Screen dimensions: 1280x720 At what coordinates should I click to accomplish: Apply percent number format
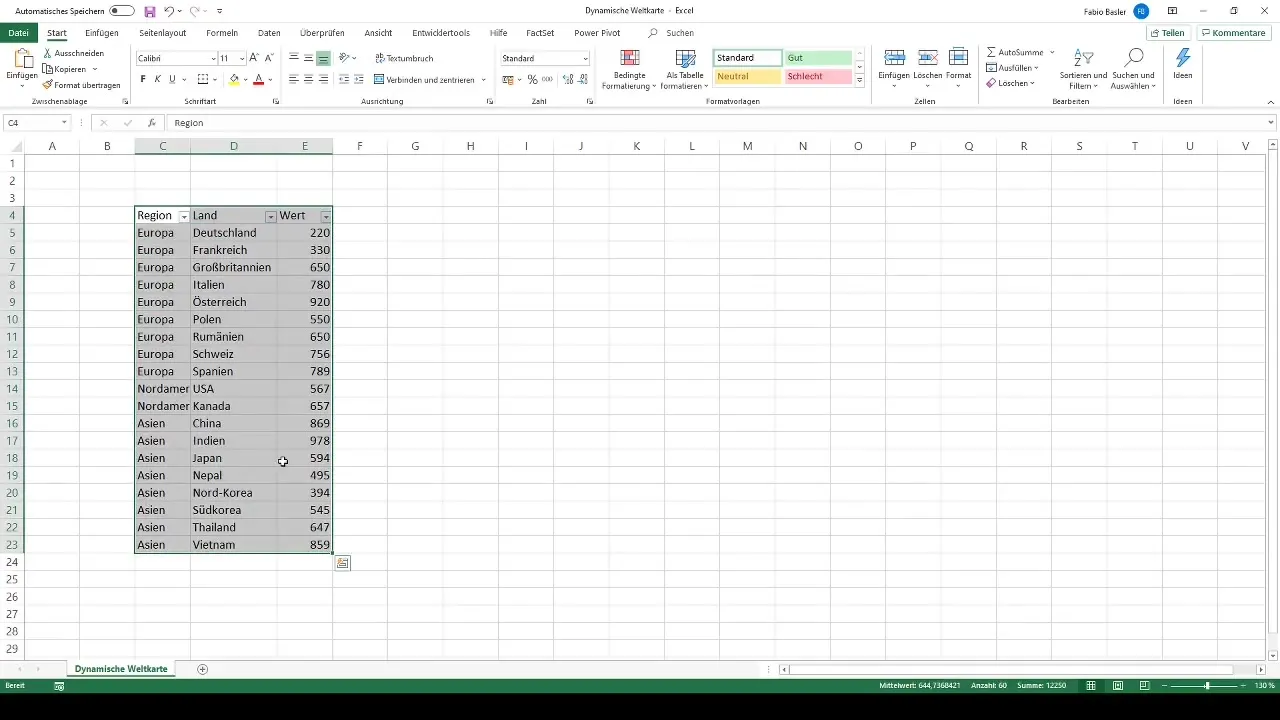pyautogui.click(x=532, y=79)
